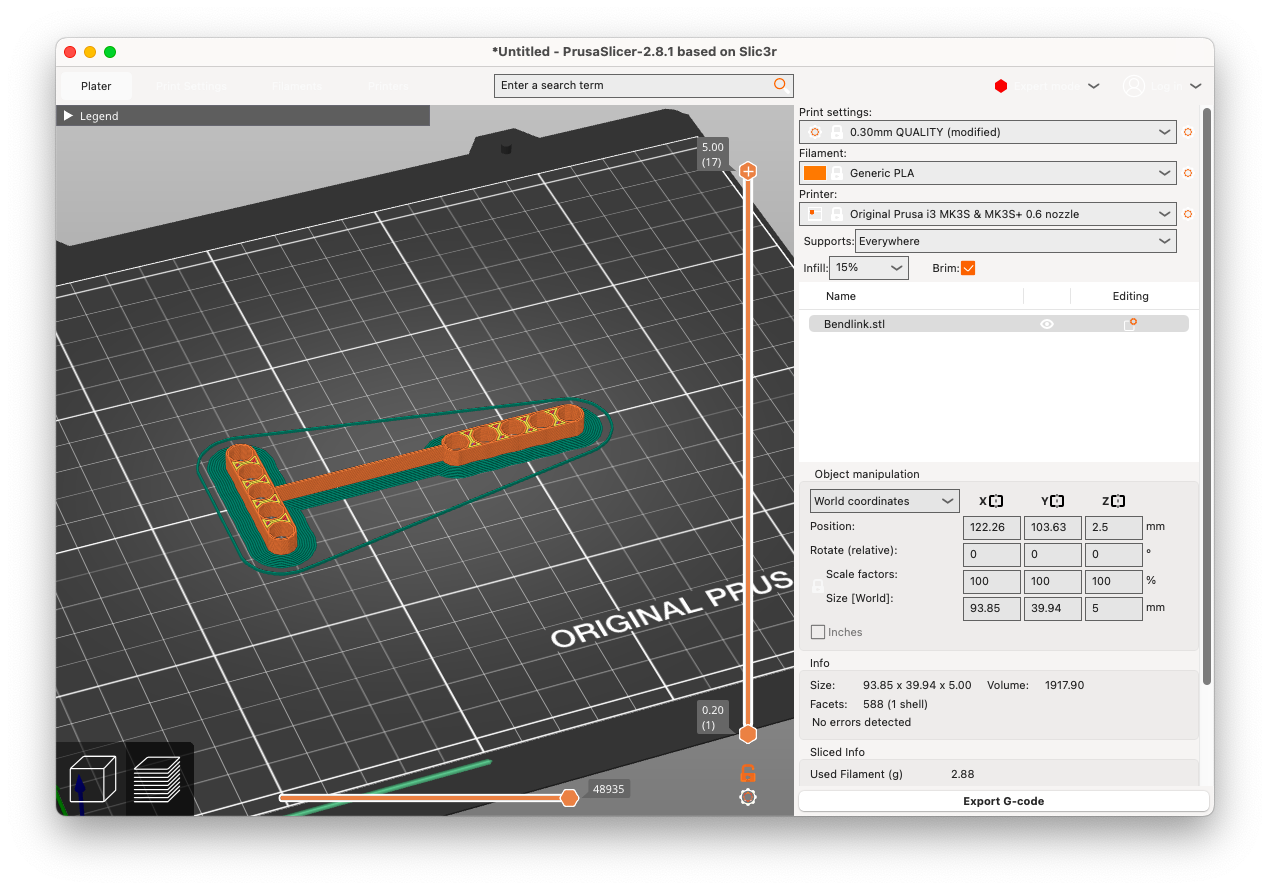Select the Plater tab
The image size is (1270, 890).
[96, 86]
